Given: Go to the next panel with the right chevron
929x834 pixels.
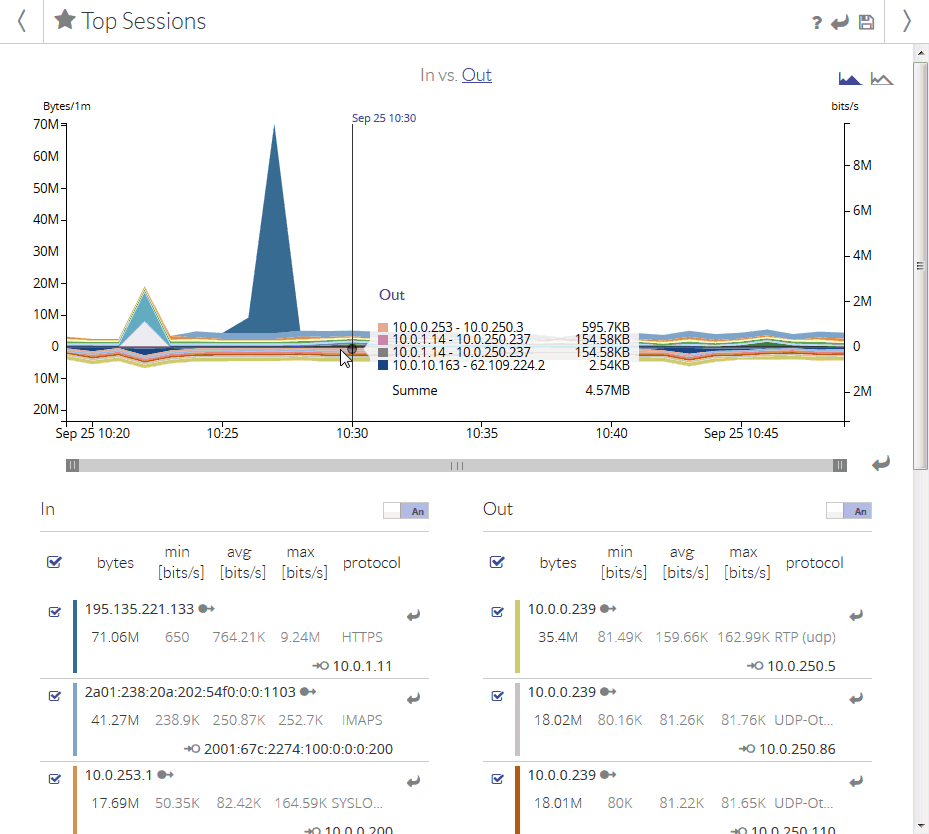Looking at the screenshot, I should coord(907,21).
